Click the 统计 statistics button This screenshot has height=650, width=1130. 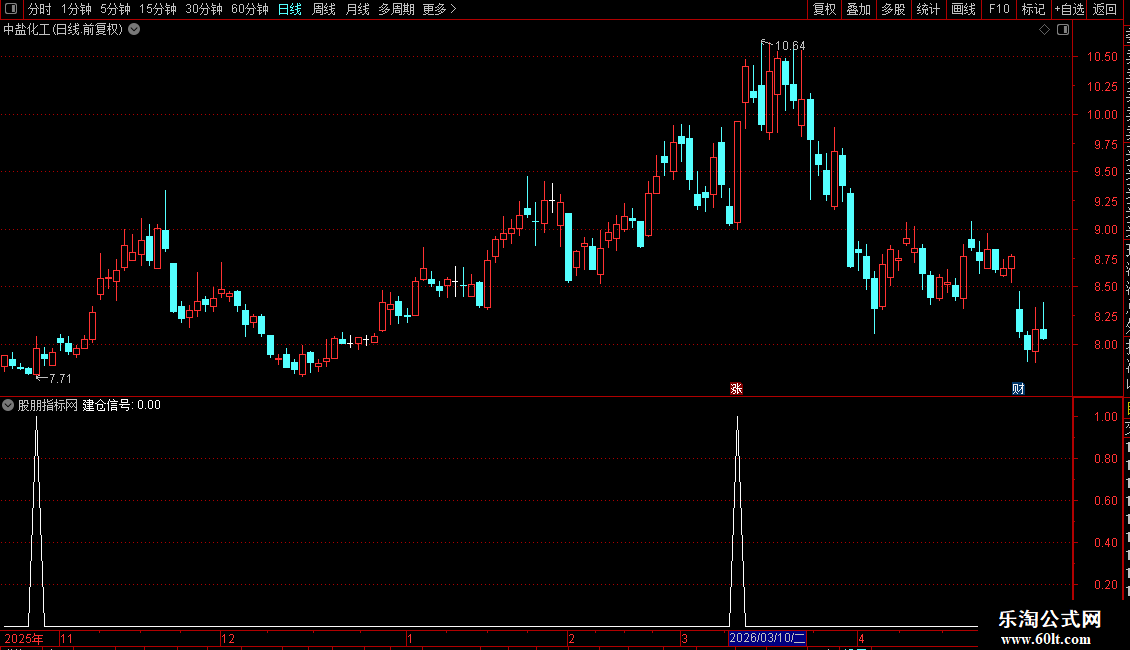[x=927, y=9]
